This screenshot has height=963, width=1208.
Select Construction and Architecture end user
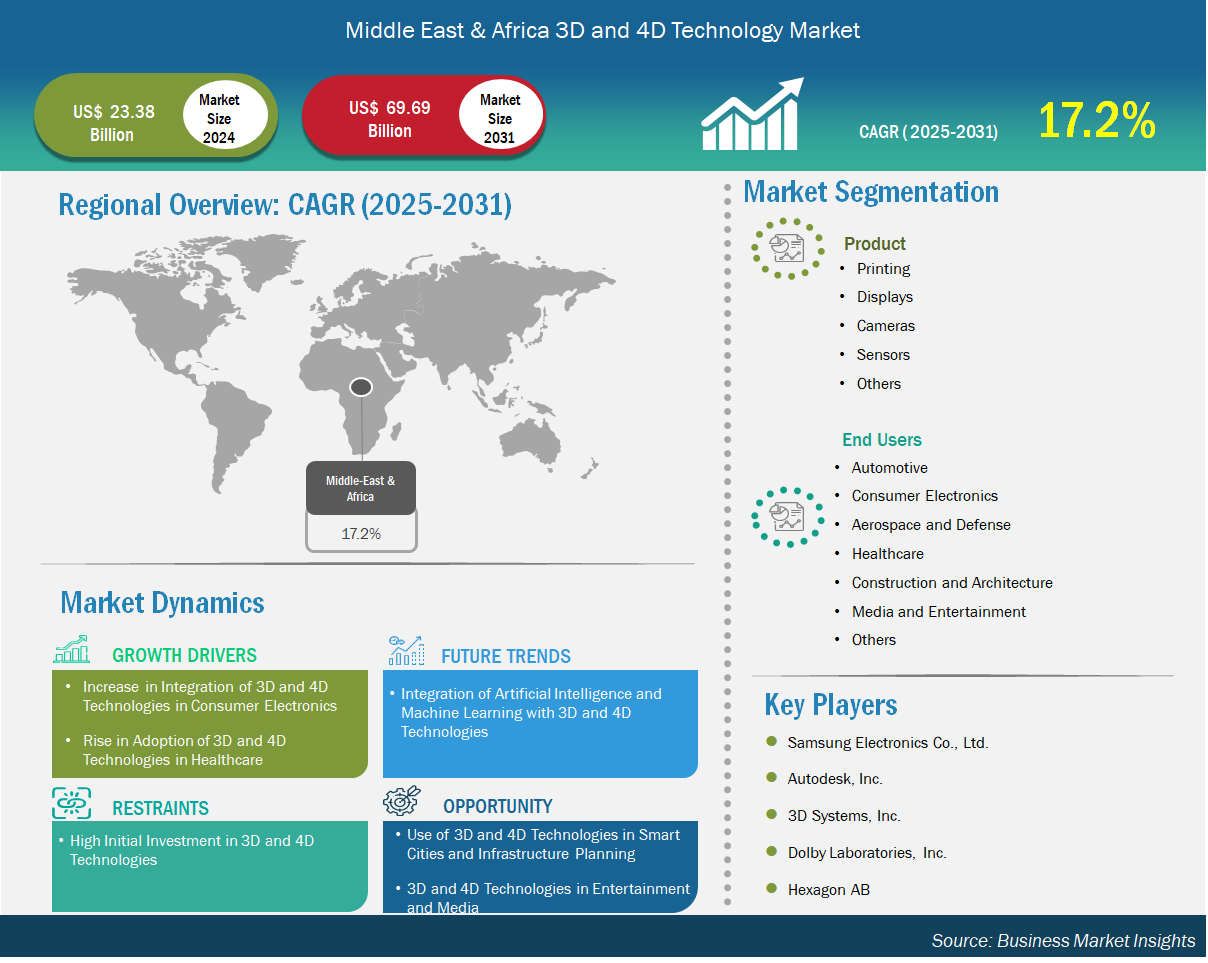click(952, 583)
